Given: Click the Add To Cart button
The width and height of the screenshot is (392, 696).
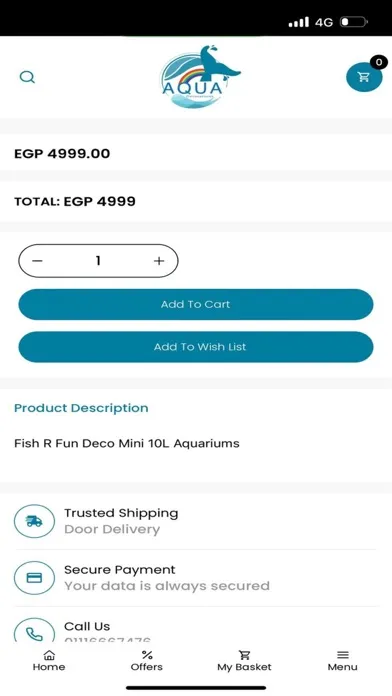Looking at the screenshot, I should point(196,304).
